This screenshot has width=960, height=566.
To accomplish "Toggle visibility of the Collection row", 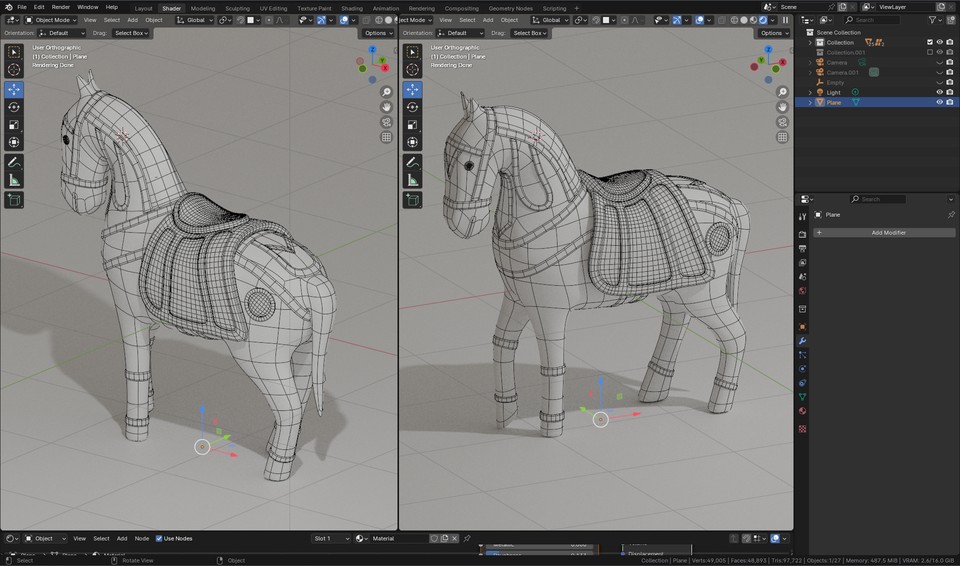I will 940,42.
